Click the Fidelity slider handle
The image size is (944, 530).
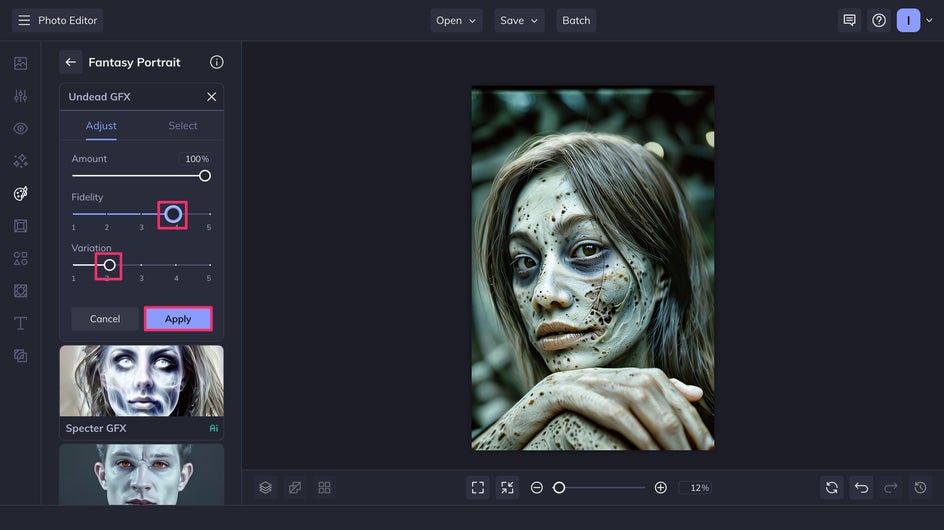[173, 214]
